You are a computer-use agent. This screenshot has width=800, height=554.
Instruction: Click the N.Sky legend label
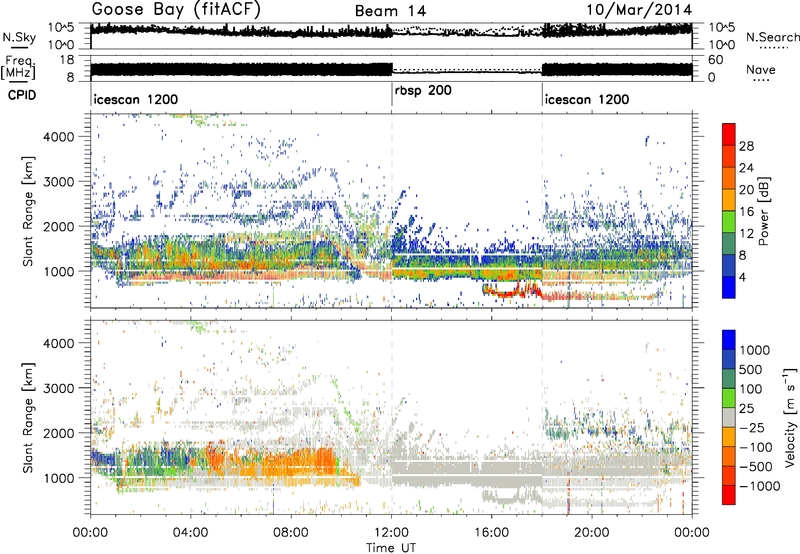tap(19, 37)
